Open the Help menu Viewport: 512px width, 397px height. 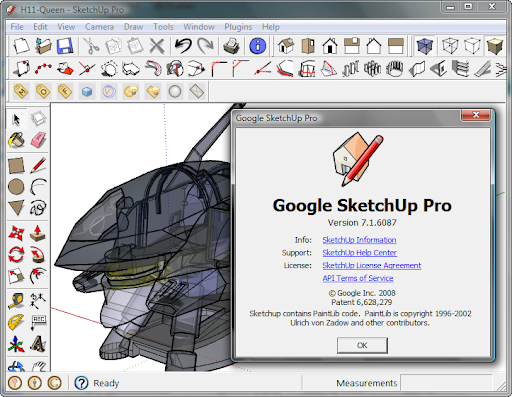pyautogui.click(x=271, y=27)
